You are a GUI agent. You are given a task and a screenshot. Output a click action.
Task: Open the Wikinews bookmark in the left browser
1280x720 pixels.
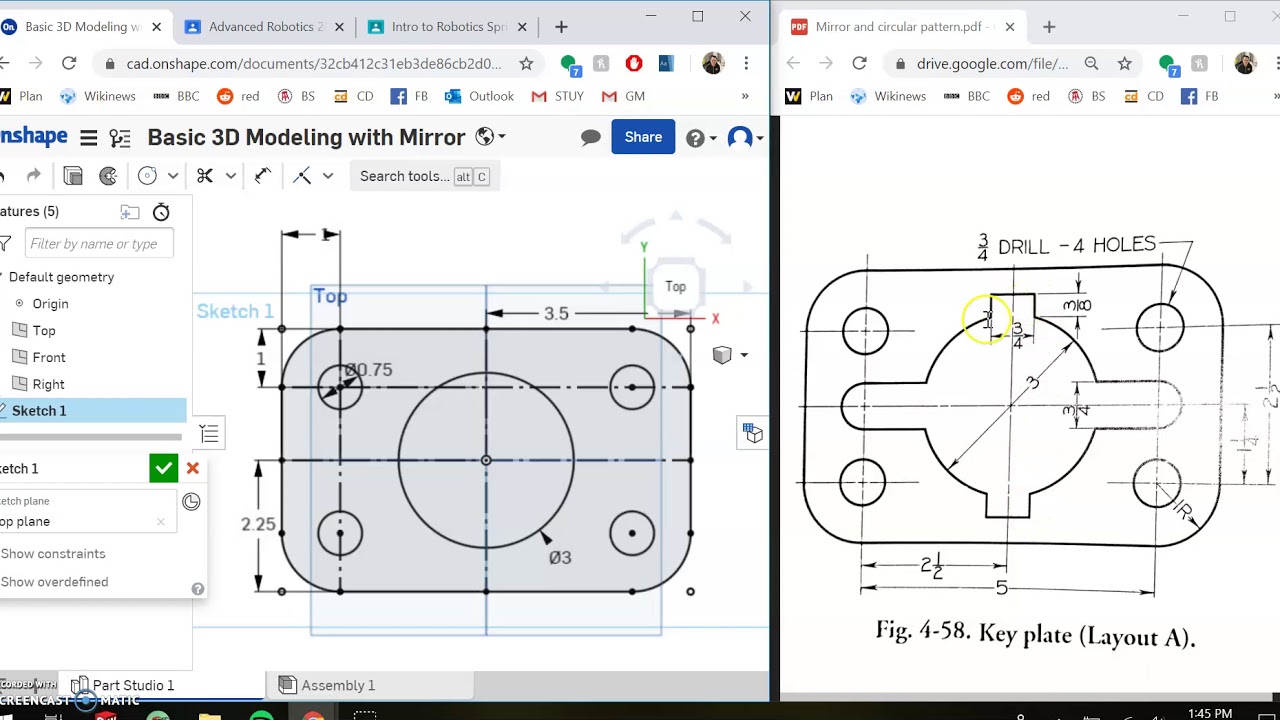click(98, 96)
